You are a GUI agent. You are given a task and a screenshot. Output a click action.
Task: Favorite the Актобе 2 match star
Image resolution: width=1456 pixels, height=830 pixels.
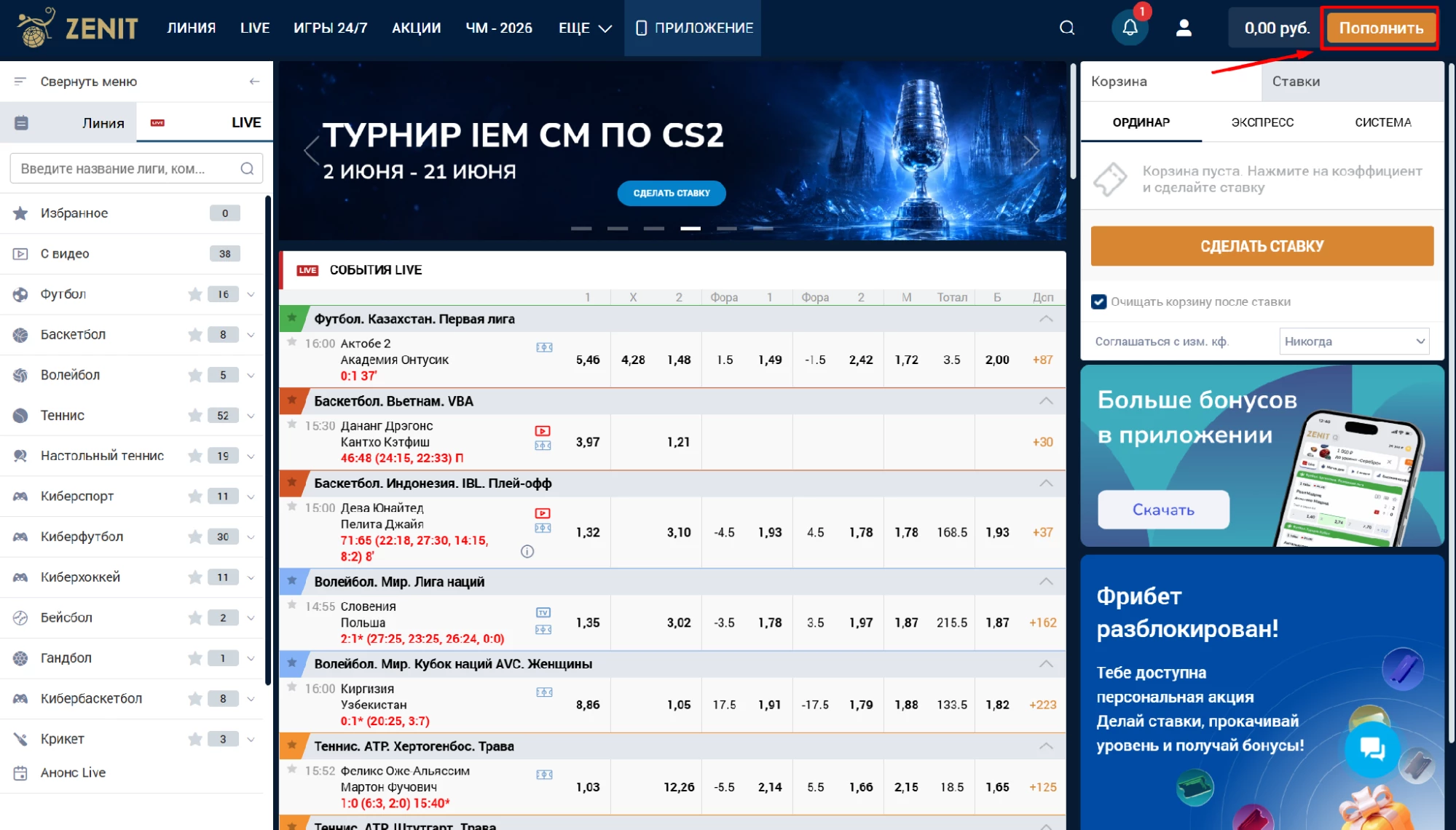point(292,342)
